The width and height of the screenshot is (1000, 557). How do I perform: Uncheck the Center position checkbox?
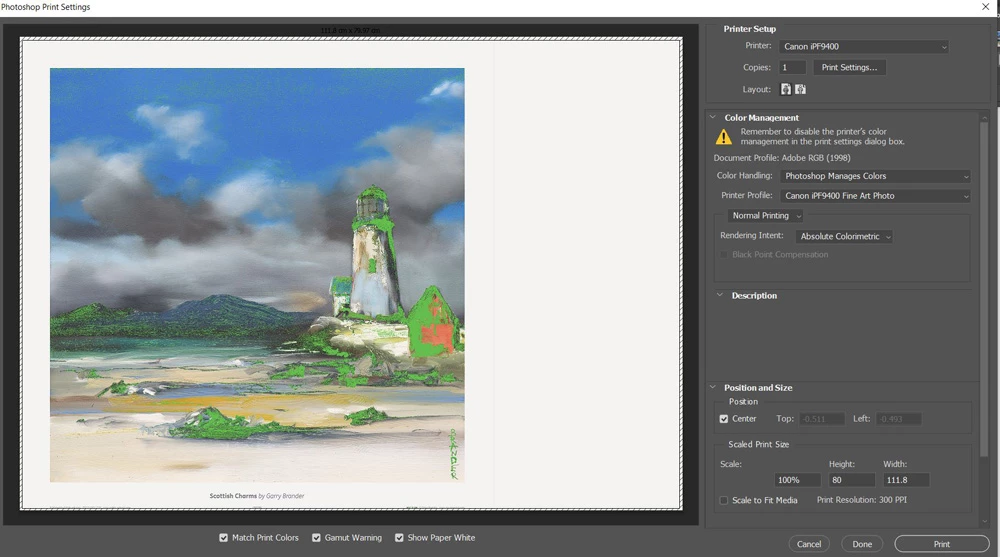pyautogui.click(x=724, y=419)
